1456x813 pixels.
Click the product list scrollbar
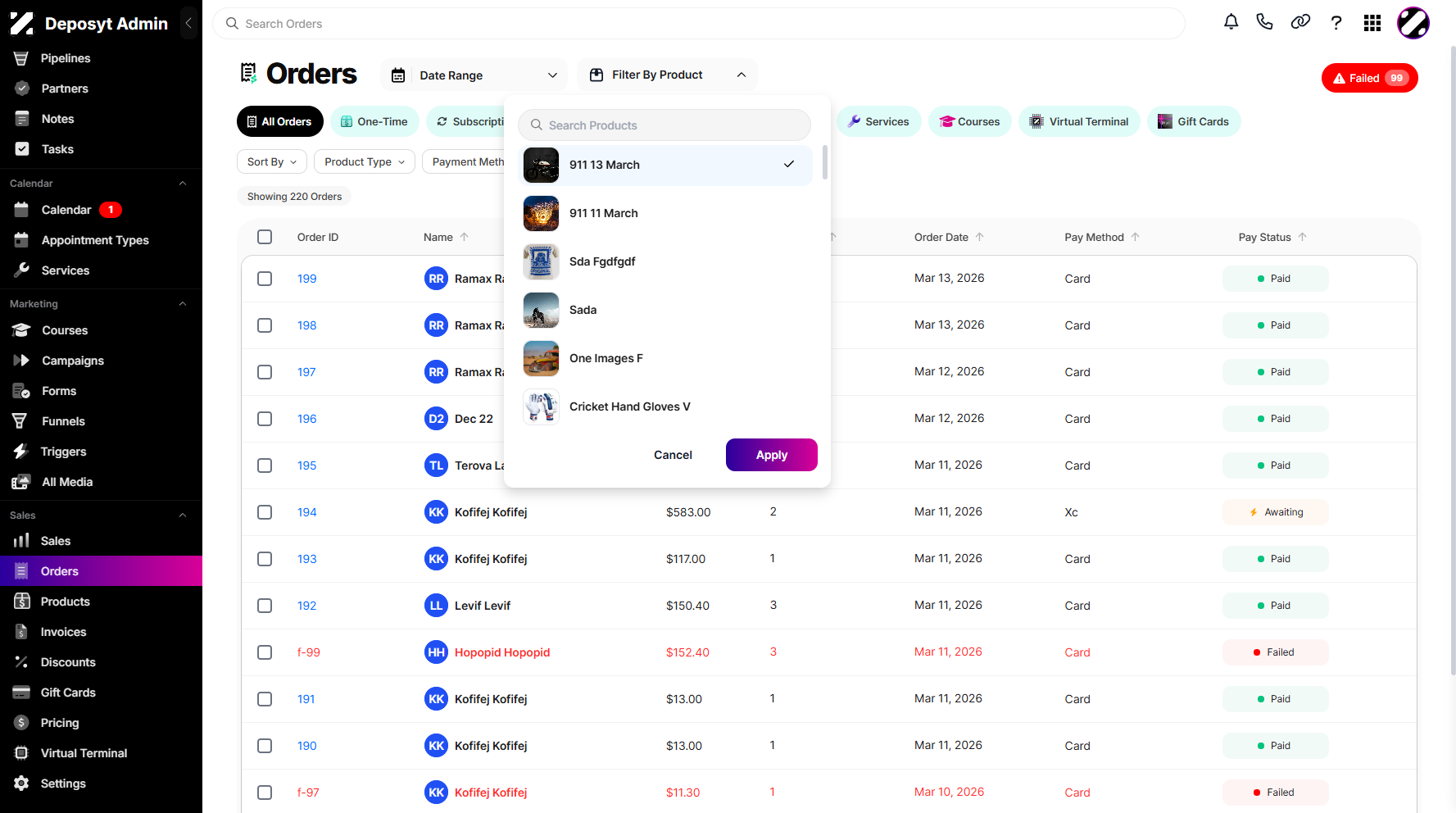pos(824,162)
